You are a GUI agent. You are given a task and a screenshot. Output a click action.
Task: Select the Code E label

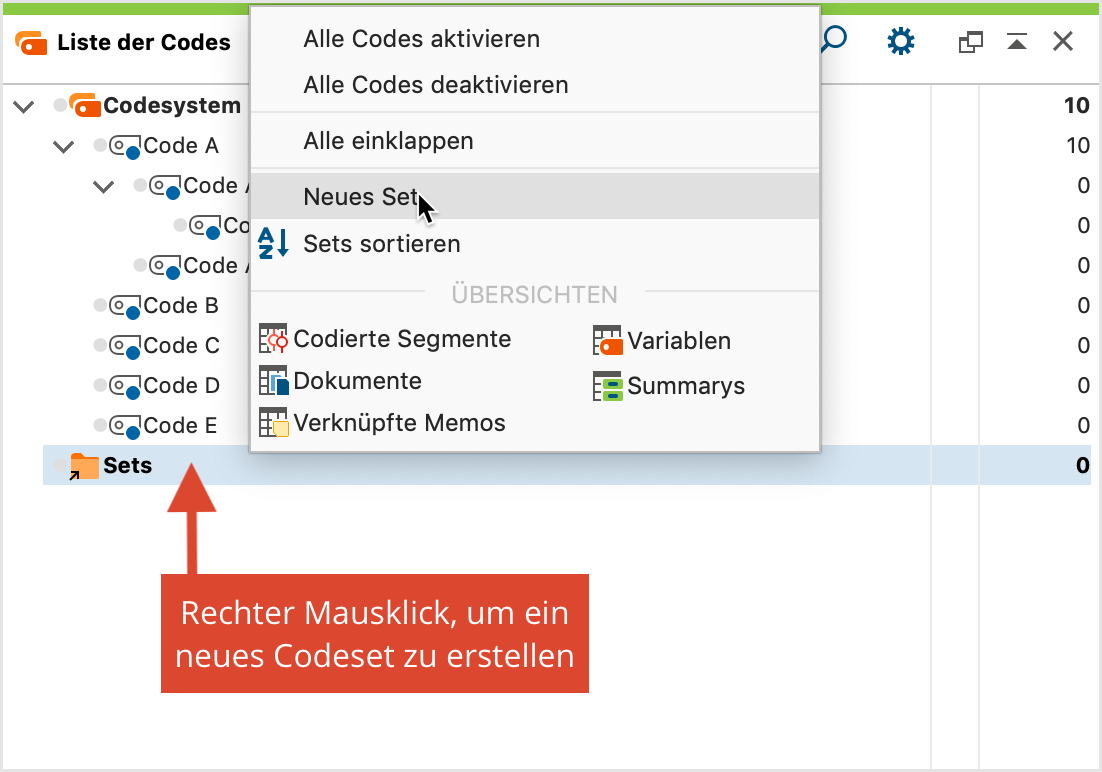pos(180,426)
